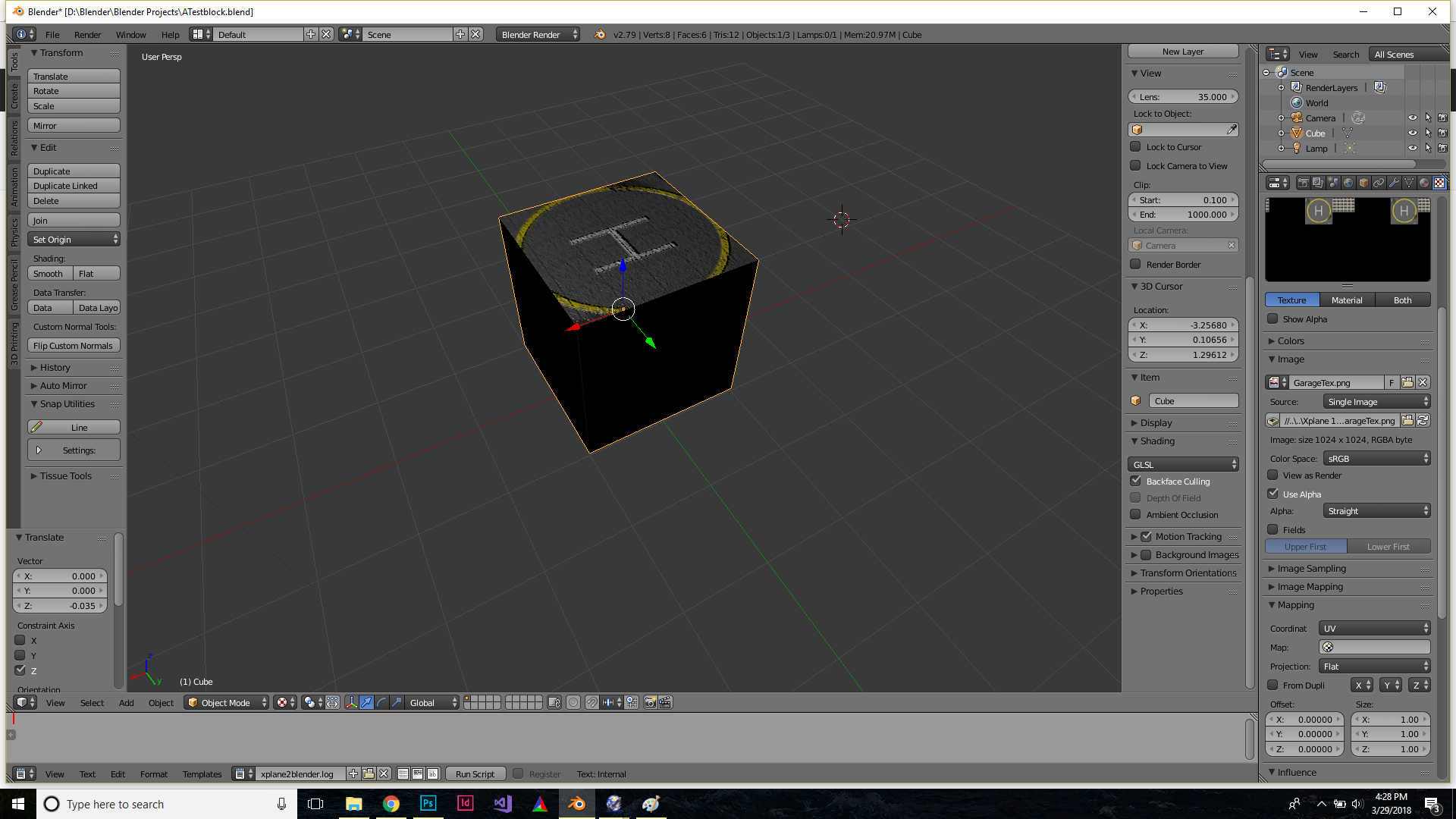Image resolution: width=1456 pixels, height=819 pixels.
Task: Enable Ambient Occlusion shading
Action: (x=1136, y=515)
